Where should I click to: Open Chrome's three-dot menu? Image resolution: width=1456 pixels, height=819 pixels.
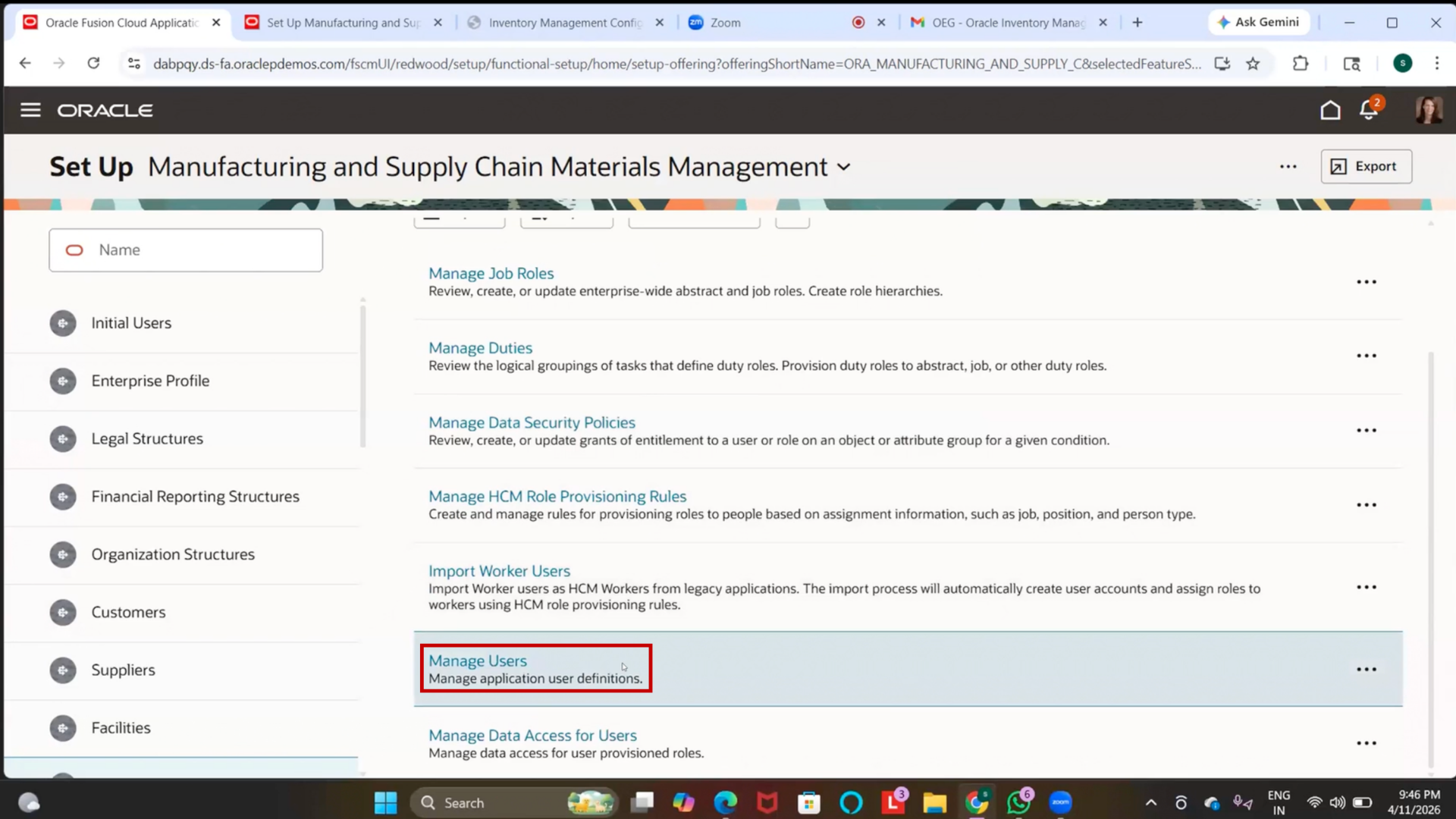point(1436,64)
